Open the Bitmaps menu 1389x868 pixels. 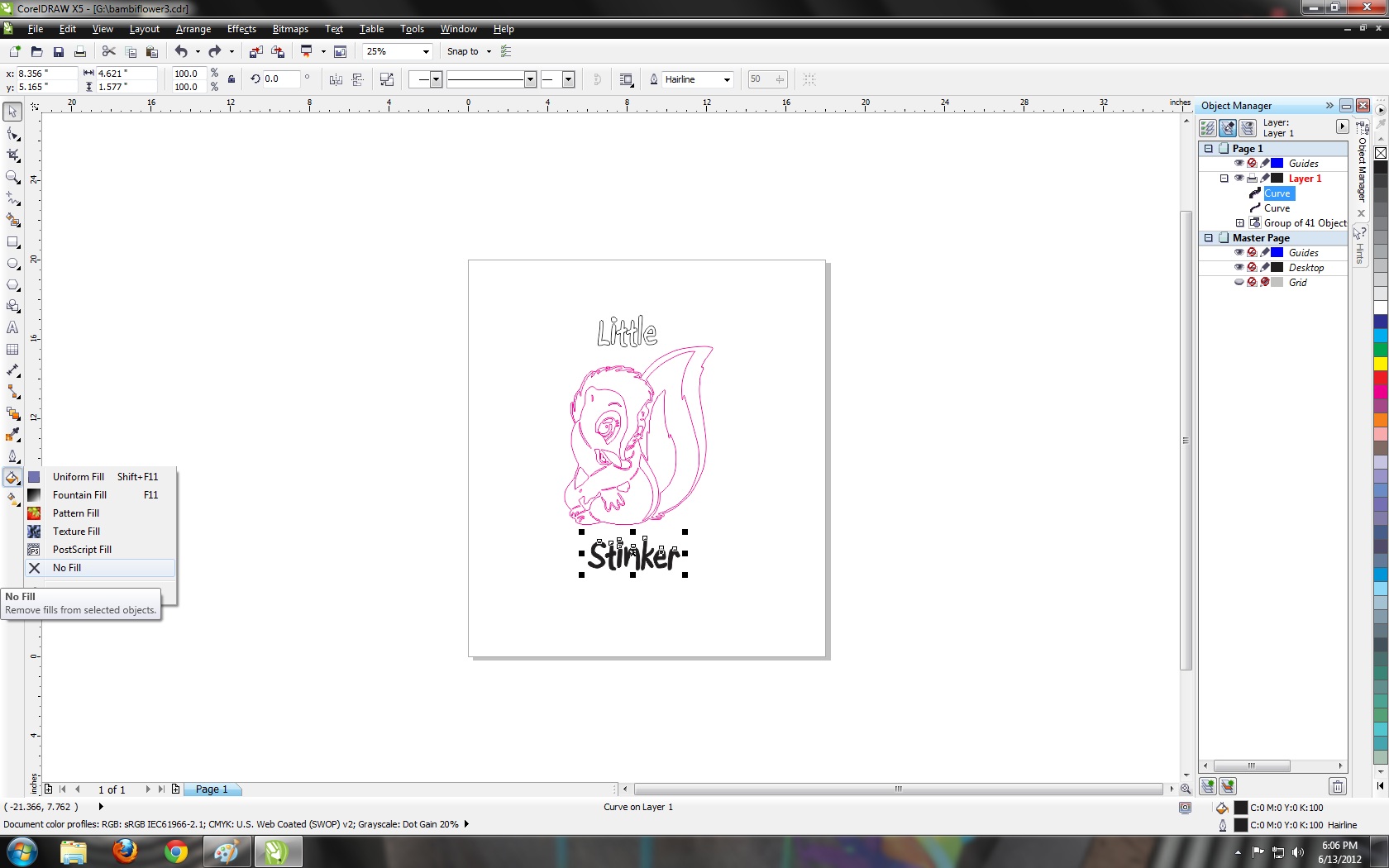pyautogui.click(x=290, y=28)
